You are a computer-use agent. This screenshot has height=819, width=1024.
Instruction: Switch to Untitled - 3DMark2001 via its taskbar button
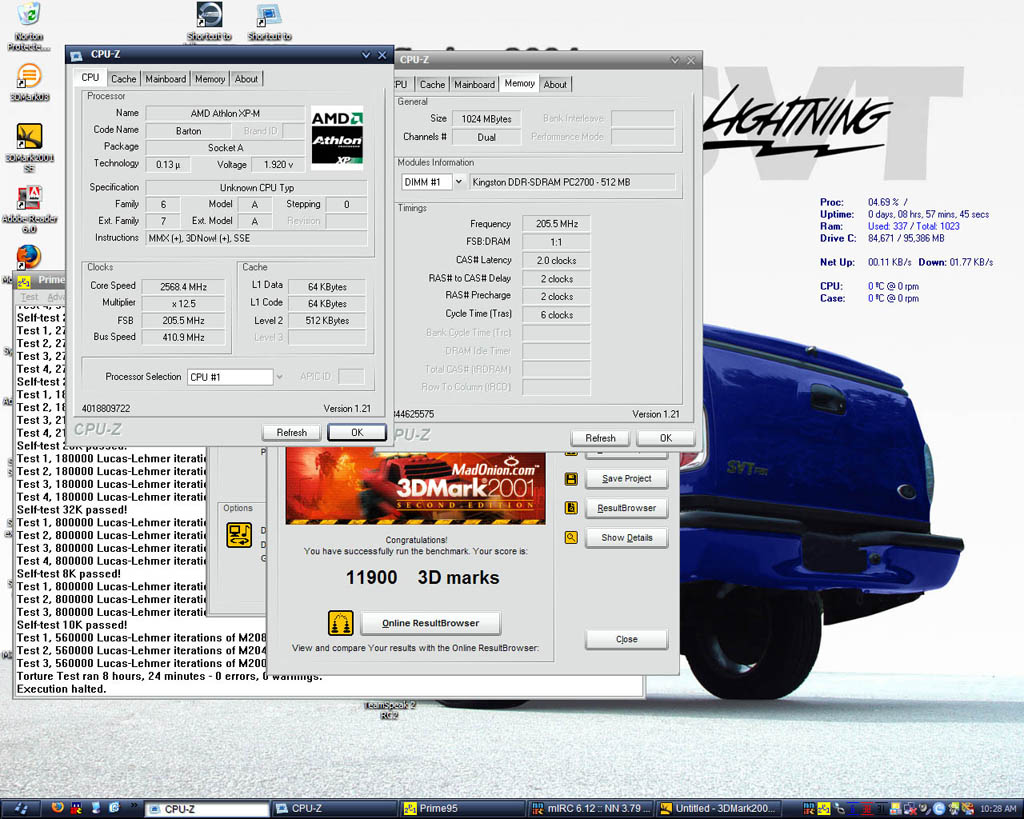[x=717, y=809]
